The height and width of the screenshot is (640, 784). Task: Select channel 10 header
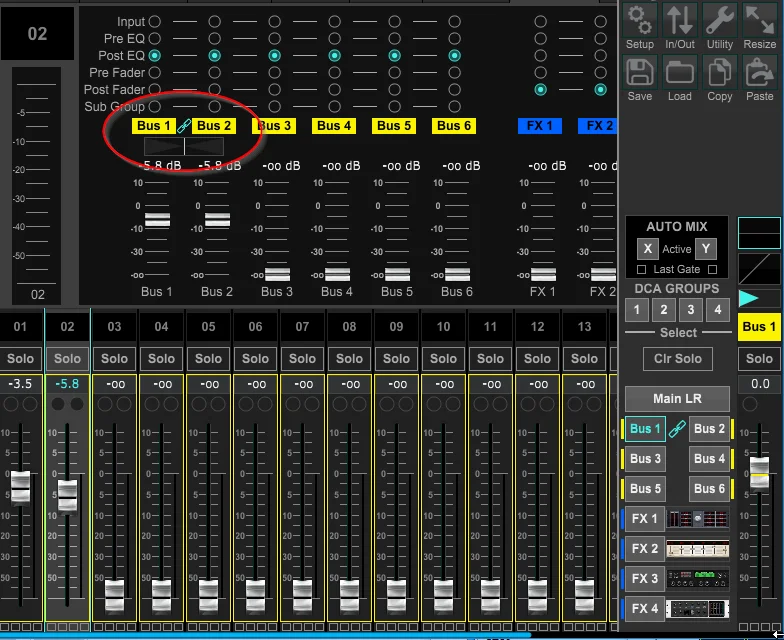(444, 327)
